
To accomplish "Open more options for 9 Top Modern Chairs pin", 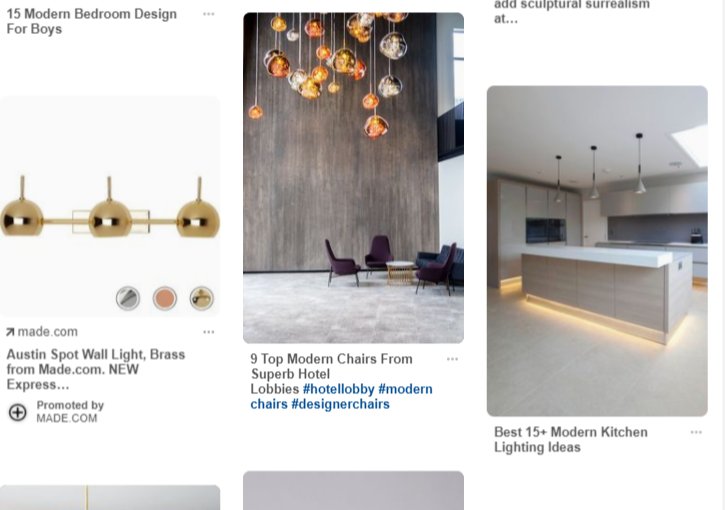I will (452, 359).
